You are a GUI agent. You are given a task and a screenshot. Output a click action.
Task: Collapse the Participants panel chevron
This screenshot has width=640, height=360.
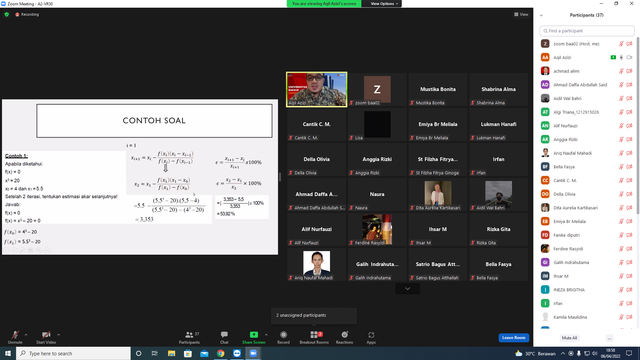[x=541, y=15]
